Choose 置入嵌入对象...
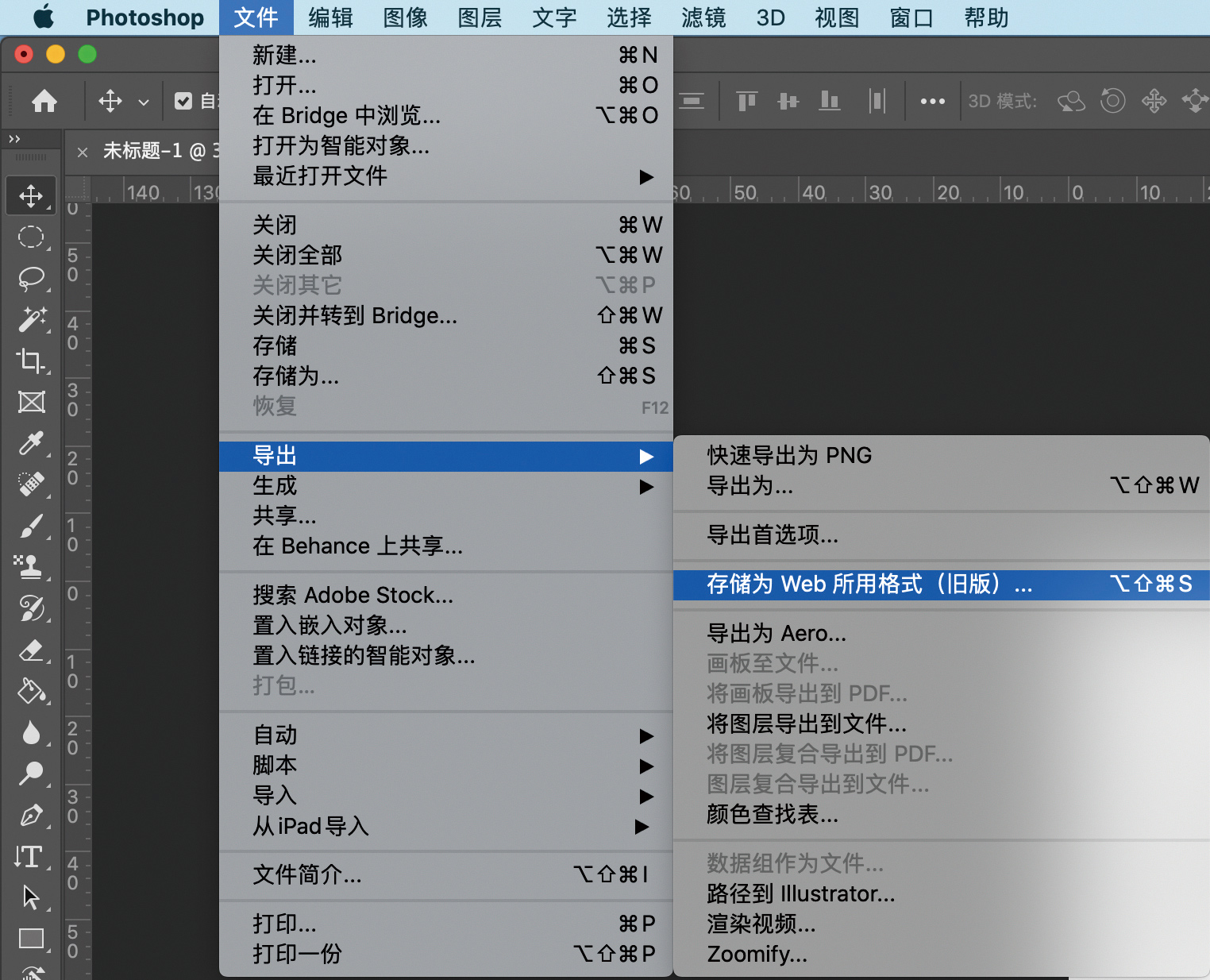 pyautogui.click(x=446, y=626)
